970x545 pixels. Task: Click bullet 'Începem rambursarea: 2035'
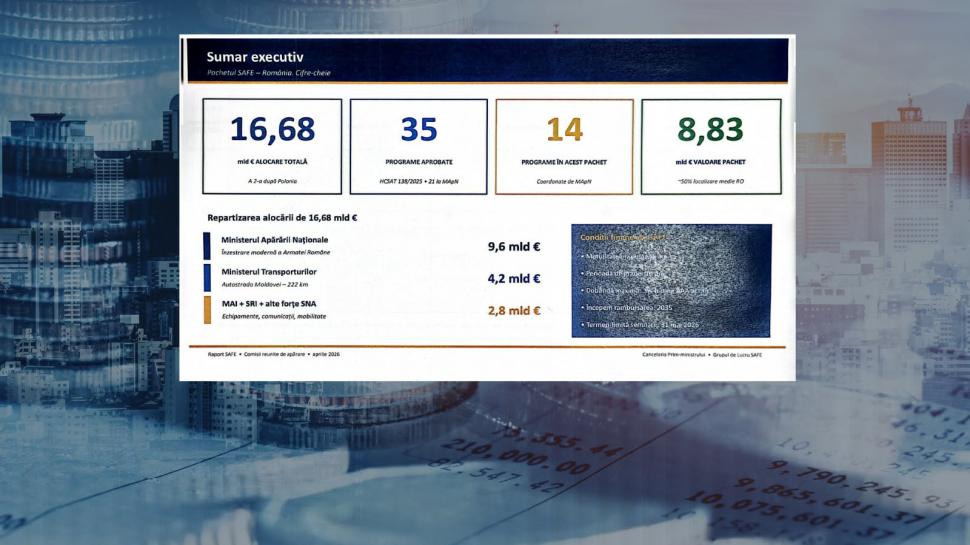tap(626, 307)
